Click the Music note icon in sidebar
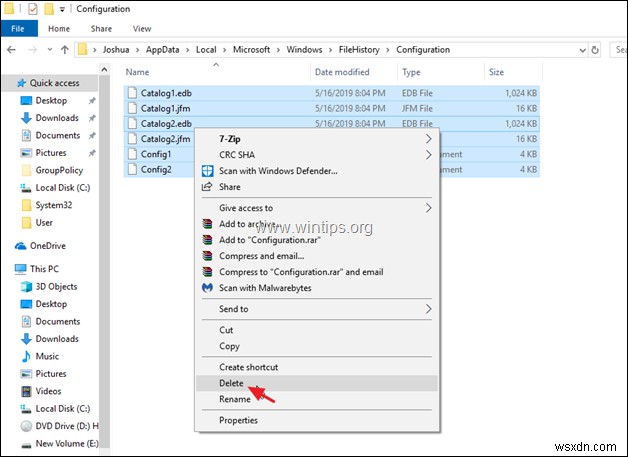This screenshot has height=457, width=628. click(26, 356)
